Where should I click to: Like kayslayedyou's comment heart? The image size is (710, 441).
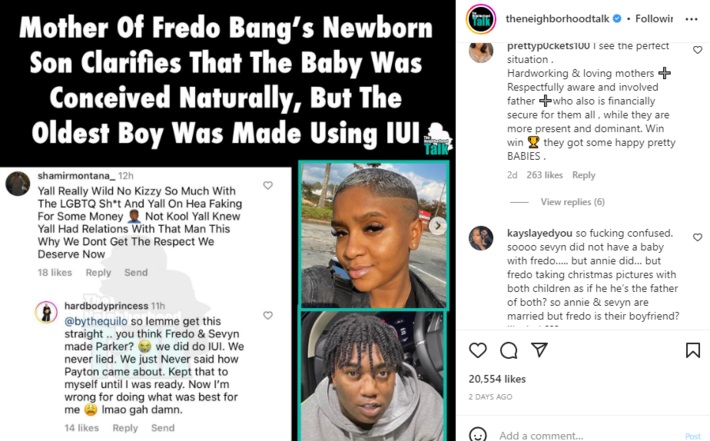pyautogui.click(x=697, y=237)
